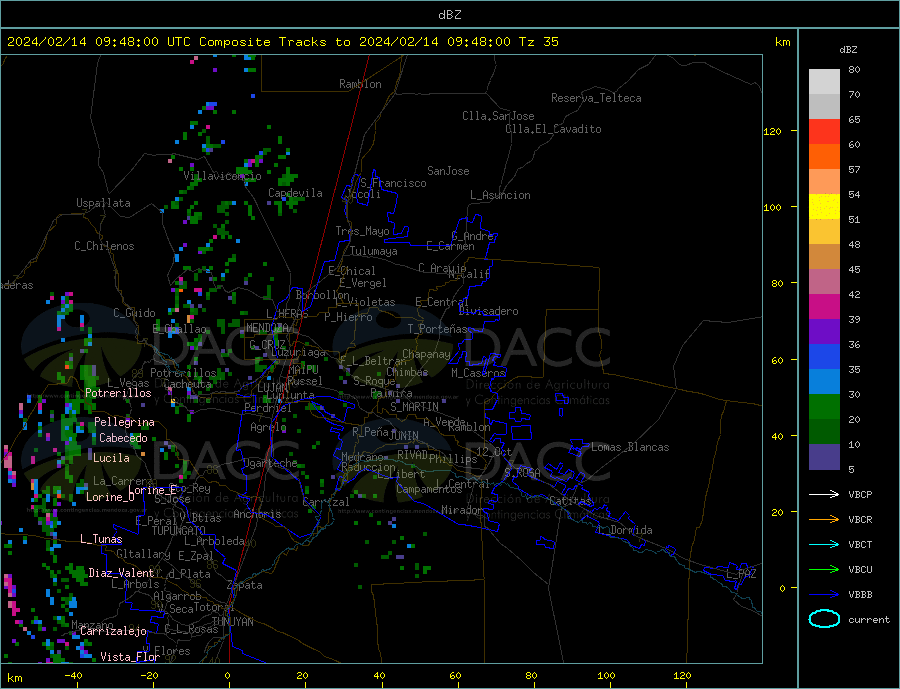Click the L_Tunas label
The width and height of the screenshot is (900, 689).
101,539
